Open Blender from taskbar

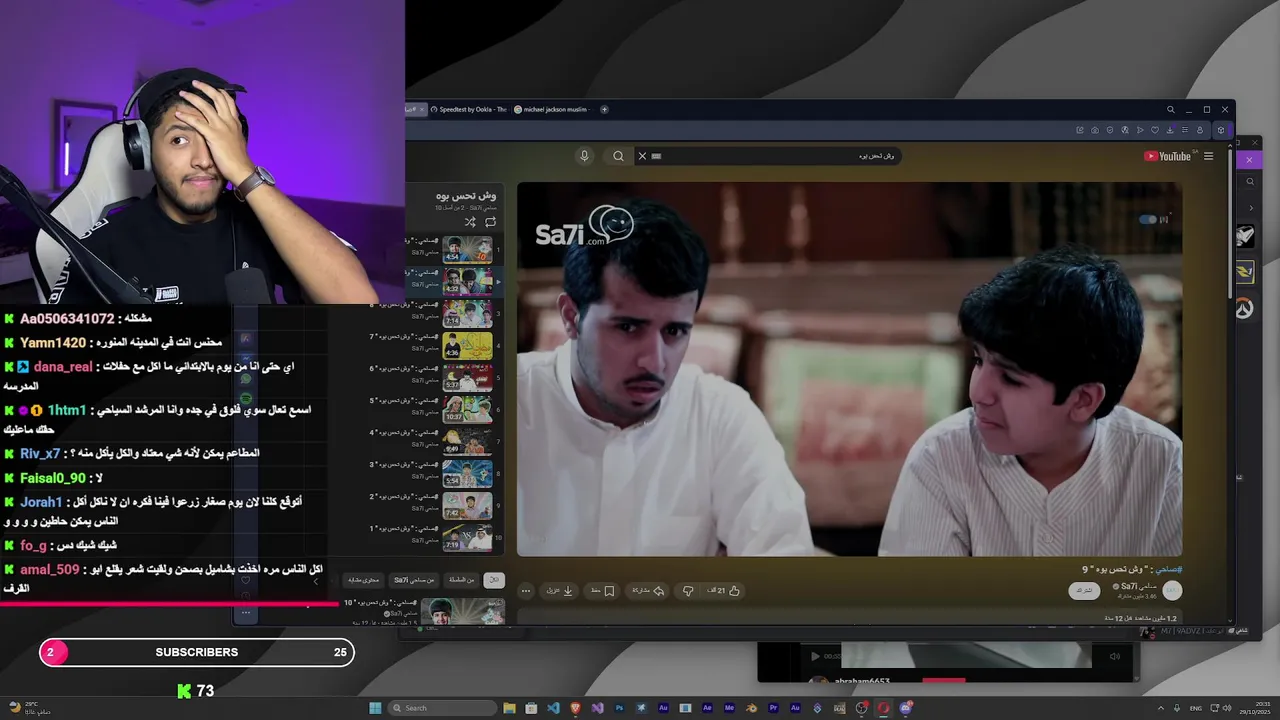[x=752, y=708]
